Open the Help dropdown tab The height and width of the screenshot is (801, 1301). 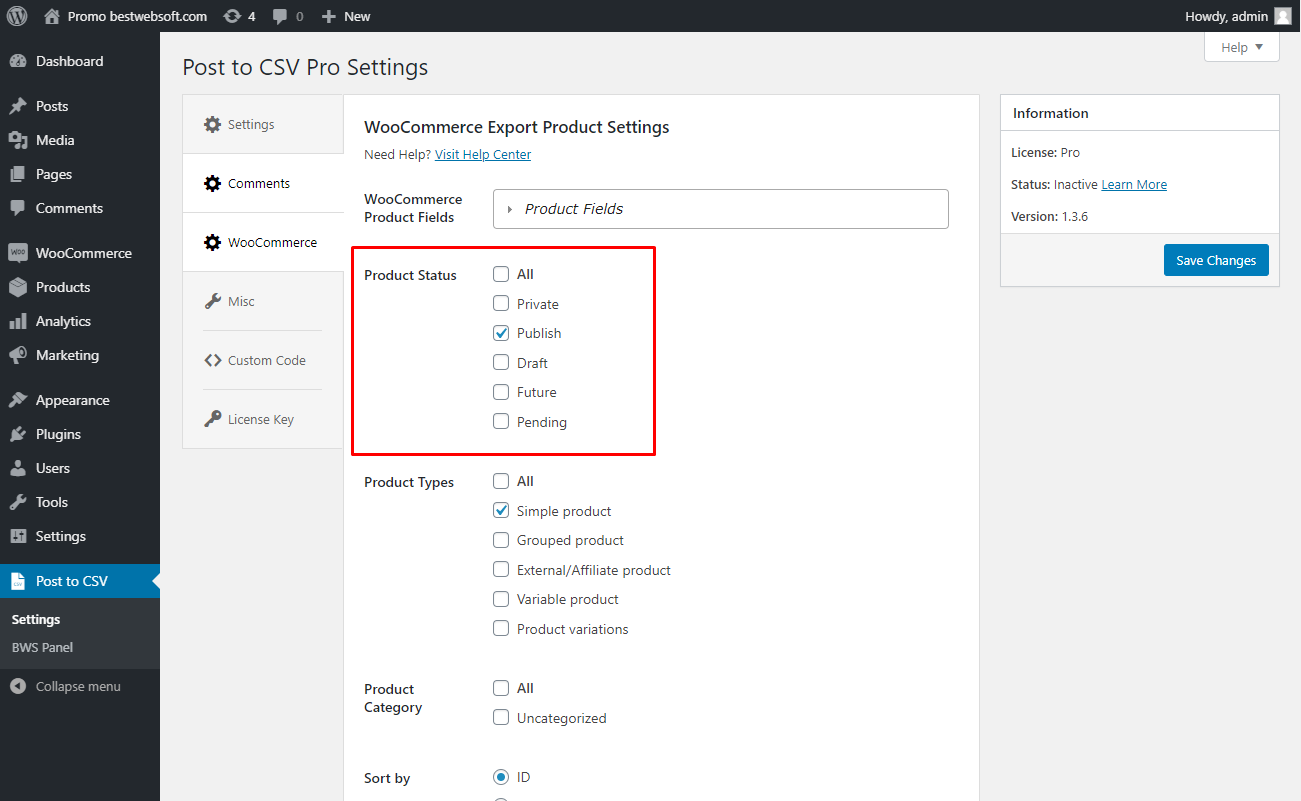pyautogui.click(x=1242, y=47)
